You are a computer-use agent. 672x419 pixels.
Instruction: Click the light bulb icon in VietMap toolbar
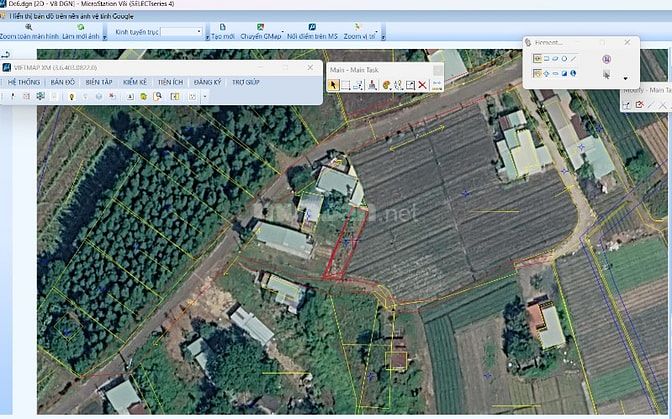(72, 97)
